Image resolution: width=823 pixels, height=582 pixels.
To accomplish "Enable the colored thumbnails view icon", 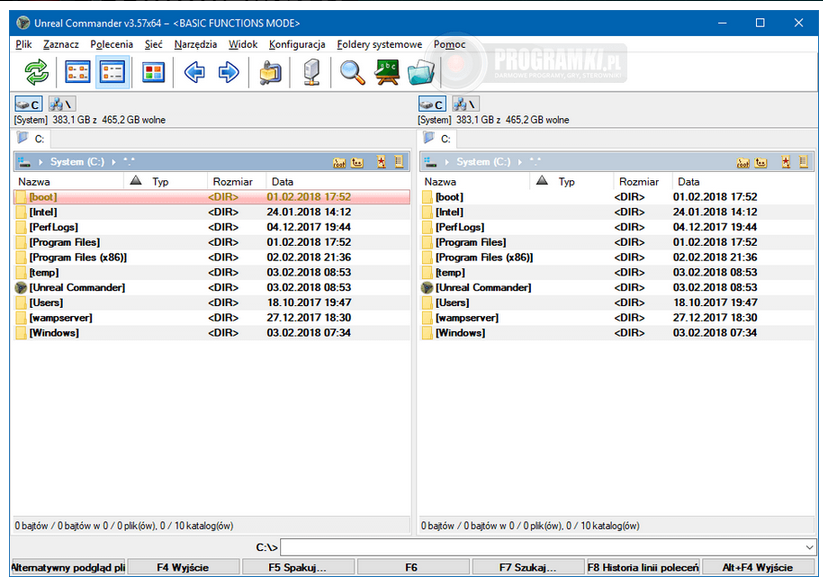I will click(153, 72).
